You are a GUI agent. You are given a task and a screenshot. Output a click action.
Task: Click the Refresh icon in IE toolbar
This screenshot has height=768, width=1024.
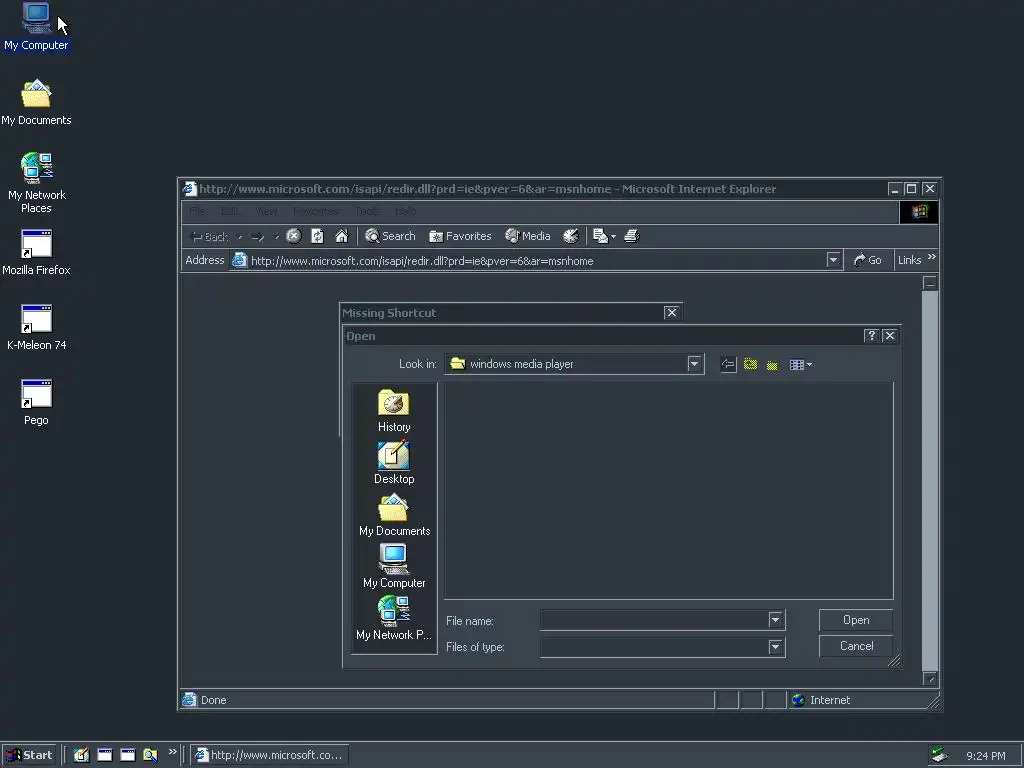coord(317,236)
